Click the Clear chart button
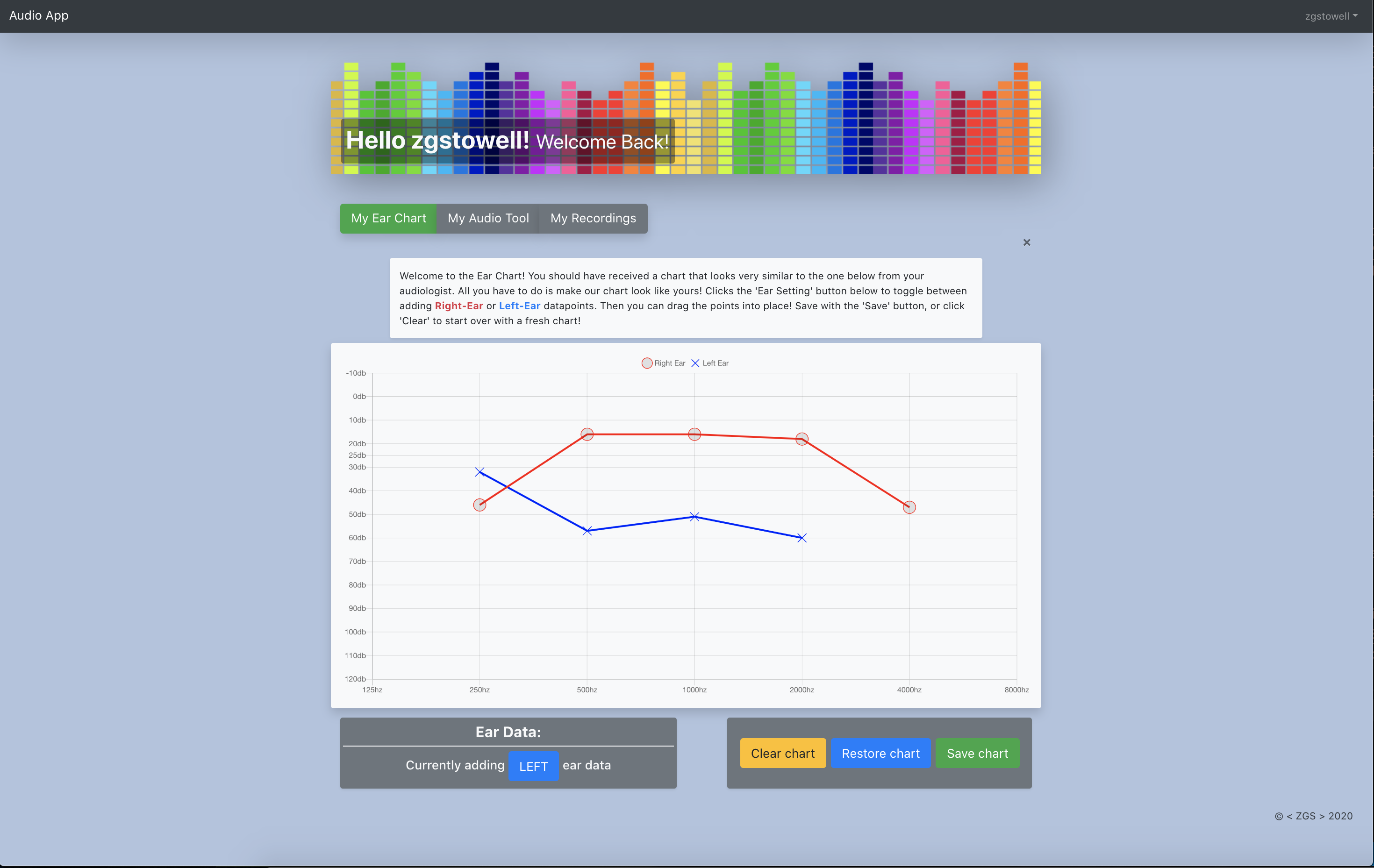This screenshot has height=868, width=1374. [x=783, y=754]
